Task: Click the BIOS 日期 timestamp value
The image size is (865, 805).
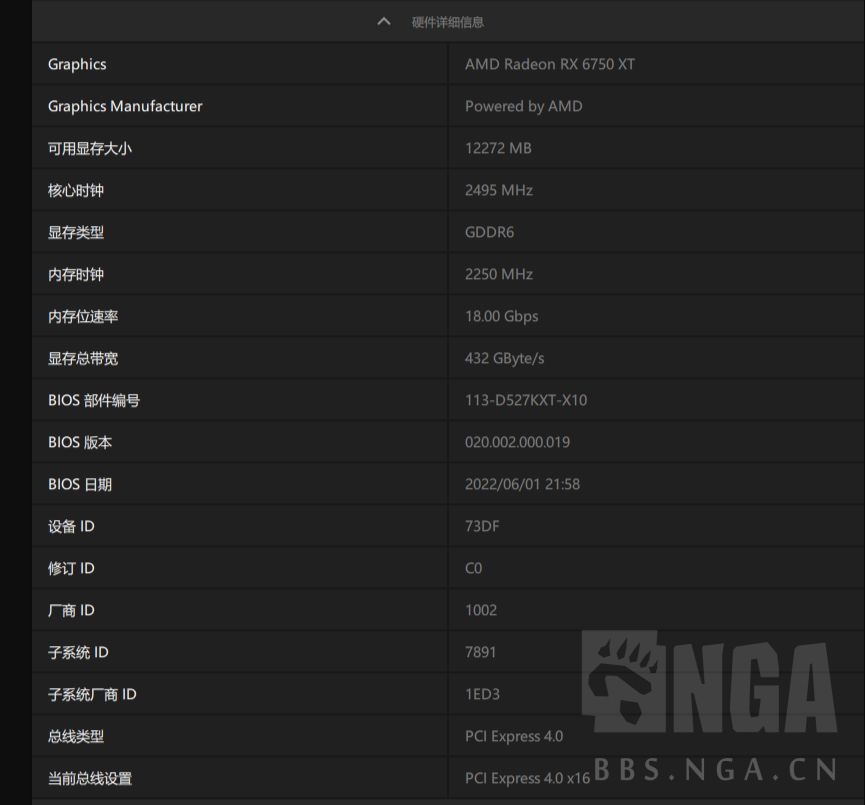Action: 524,483
